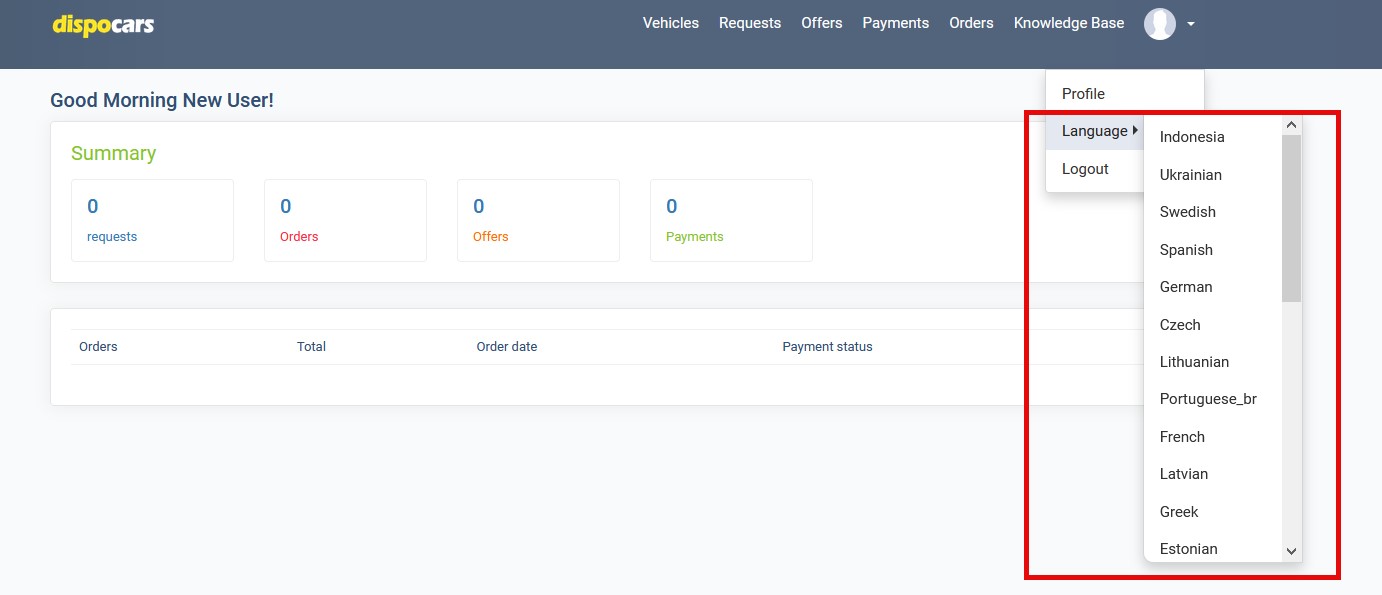Expand the Language submenu

(1095, 131)
